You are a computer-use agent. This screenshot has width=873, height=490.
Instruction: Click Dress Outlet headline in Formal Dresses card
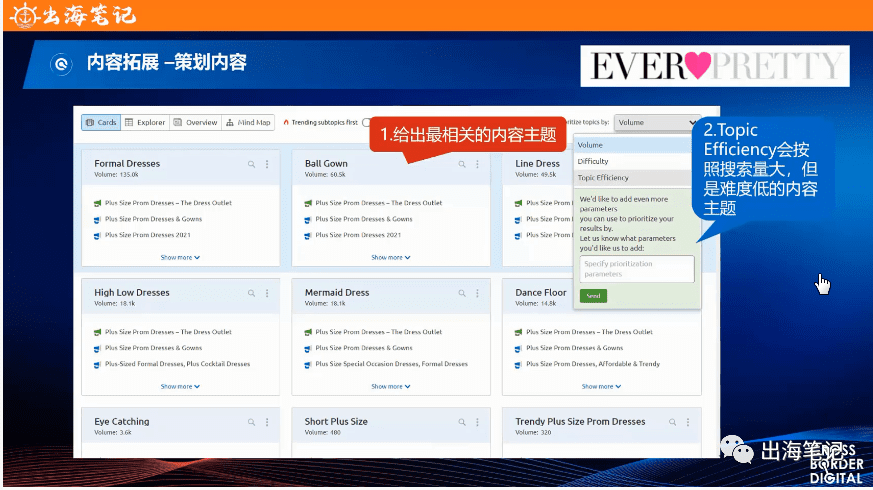pos(168,203)
